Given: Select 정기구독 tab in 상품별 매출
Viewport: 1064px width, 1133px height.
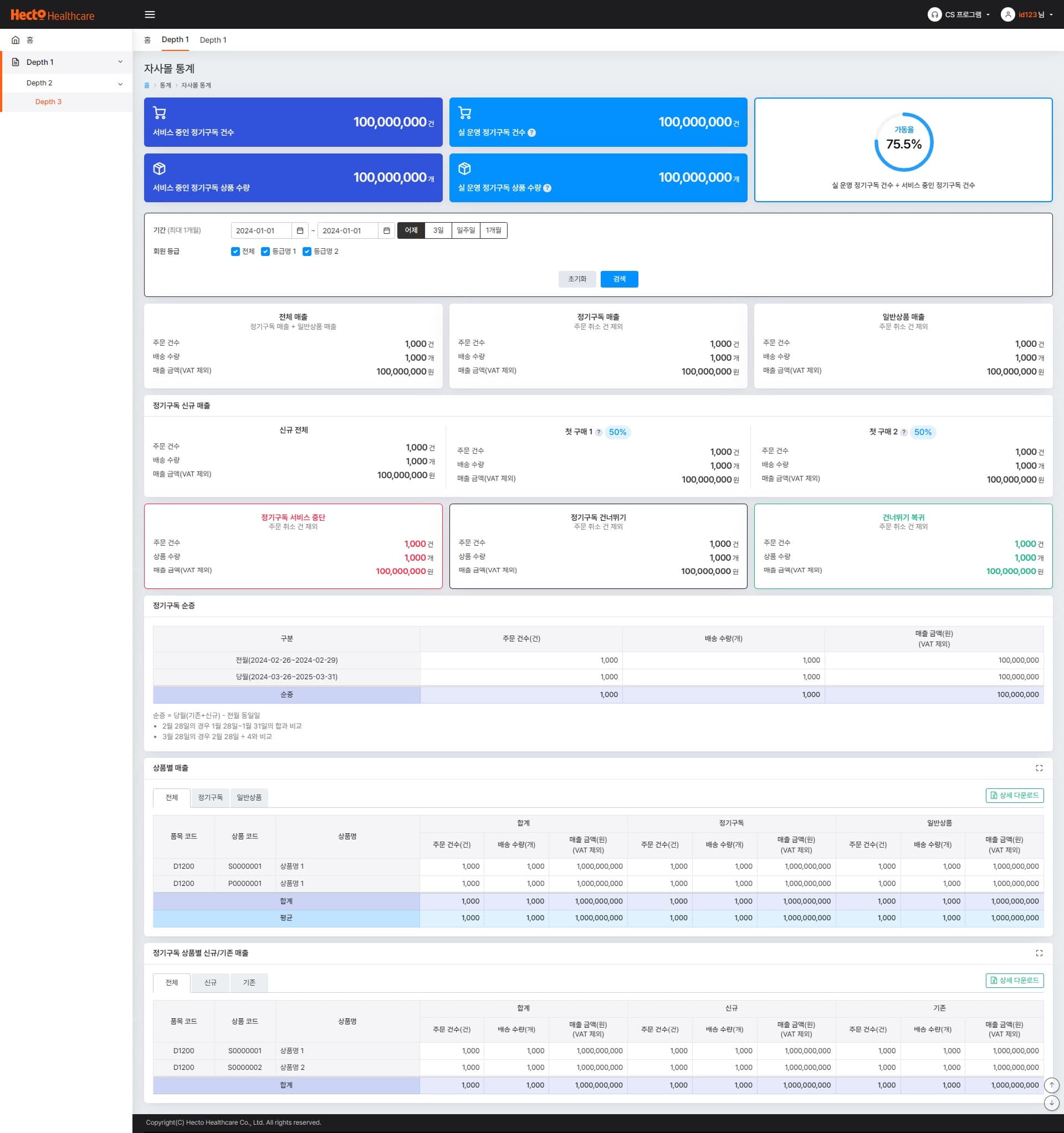Looking at the screenshot, I should (x=211, y=797).
